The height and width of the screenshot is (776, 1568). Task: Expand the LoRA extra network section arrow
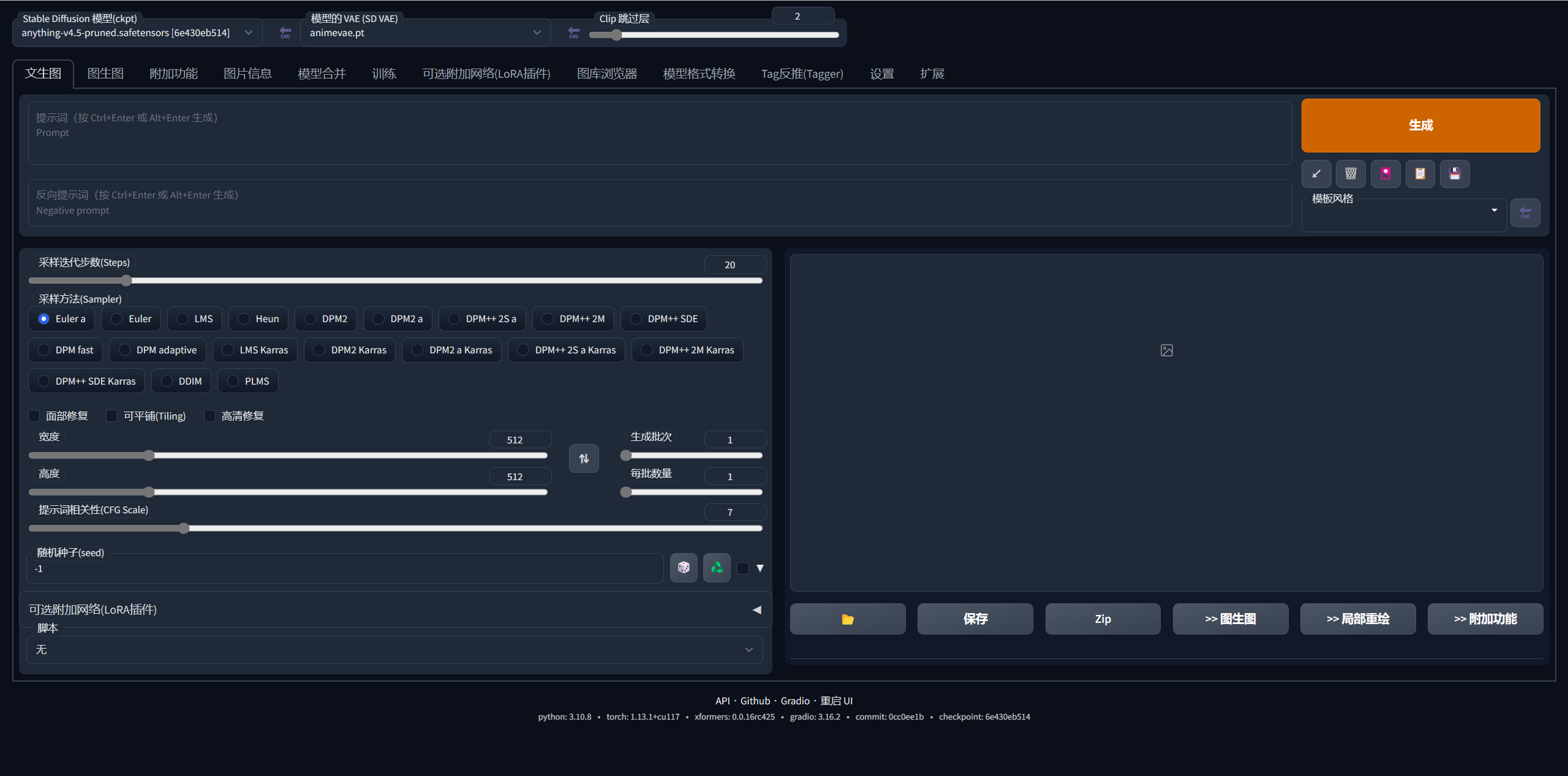[x=757, y=610]
